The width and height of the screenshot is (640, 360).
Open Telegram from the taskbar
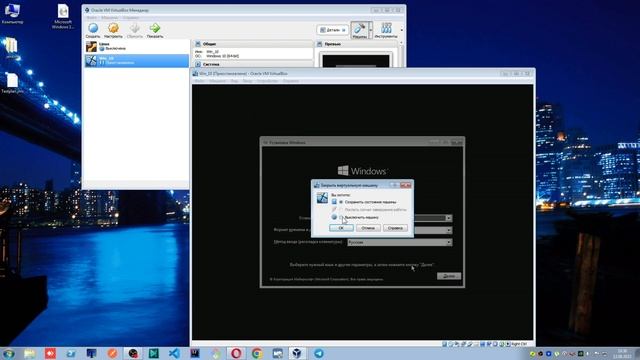(319, 353)
